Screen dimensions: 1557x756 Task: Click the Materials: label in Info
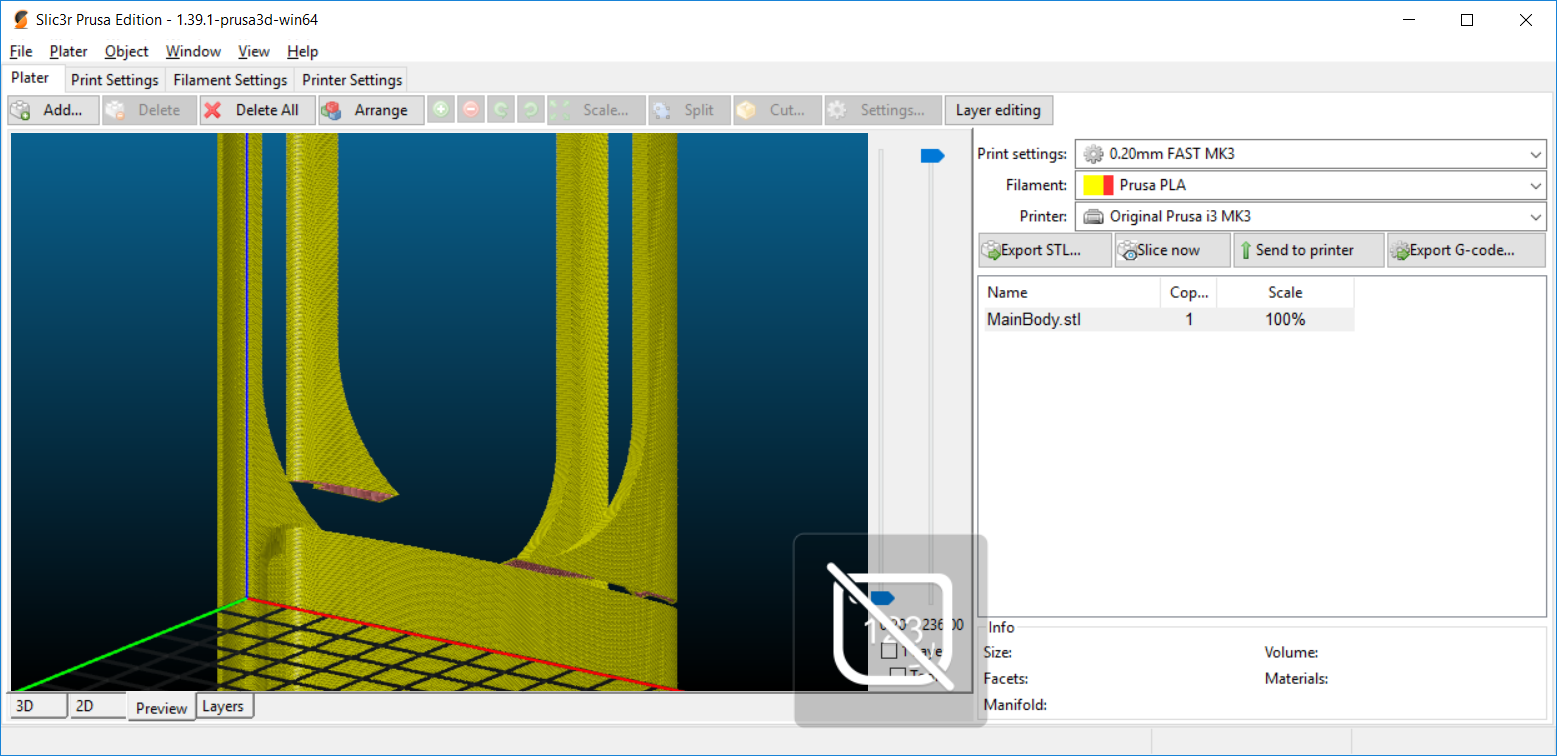(x=1296, y=679)
